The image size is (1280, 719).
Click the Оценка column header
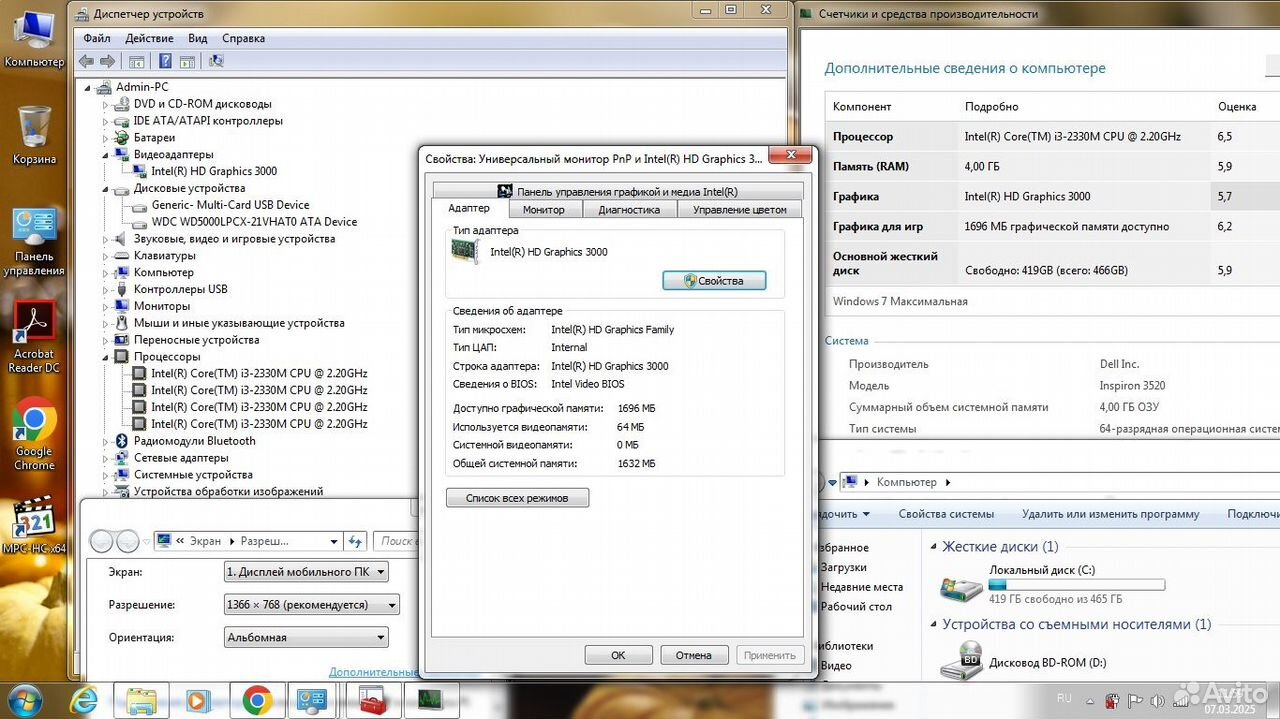[1237, 106]
